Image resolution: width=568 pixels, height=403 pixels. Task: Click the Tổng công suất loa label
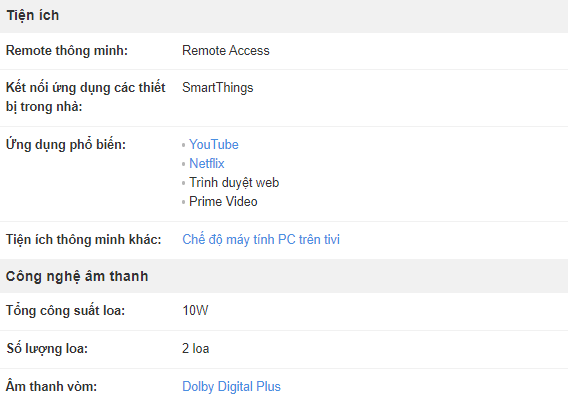(65, 311)
